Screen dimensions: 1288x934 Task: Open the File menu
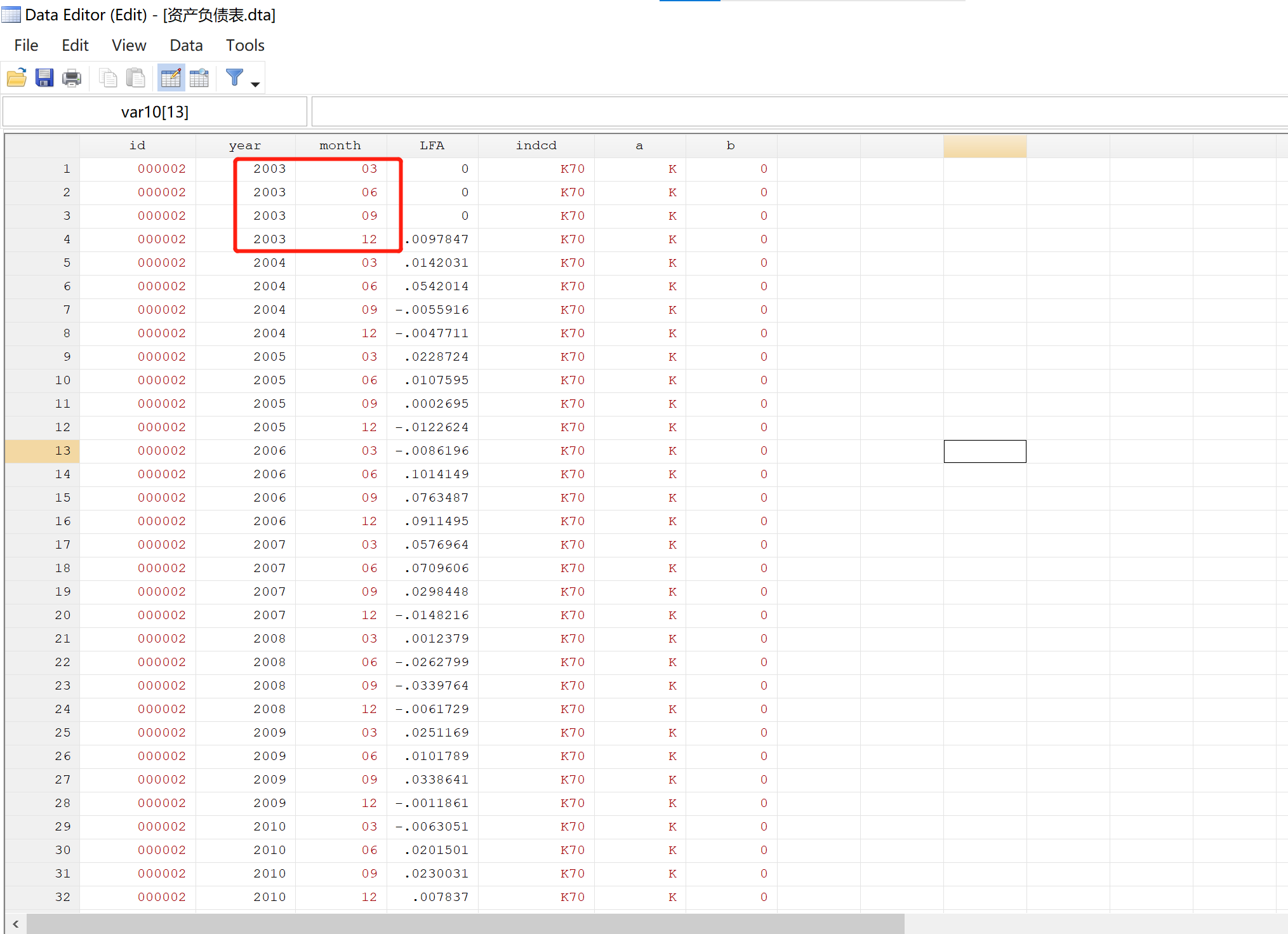click(26, 45)
